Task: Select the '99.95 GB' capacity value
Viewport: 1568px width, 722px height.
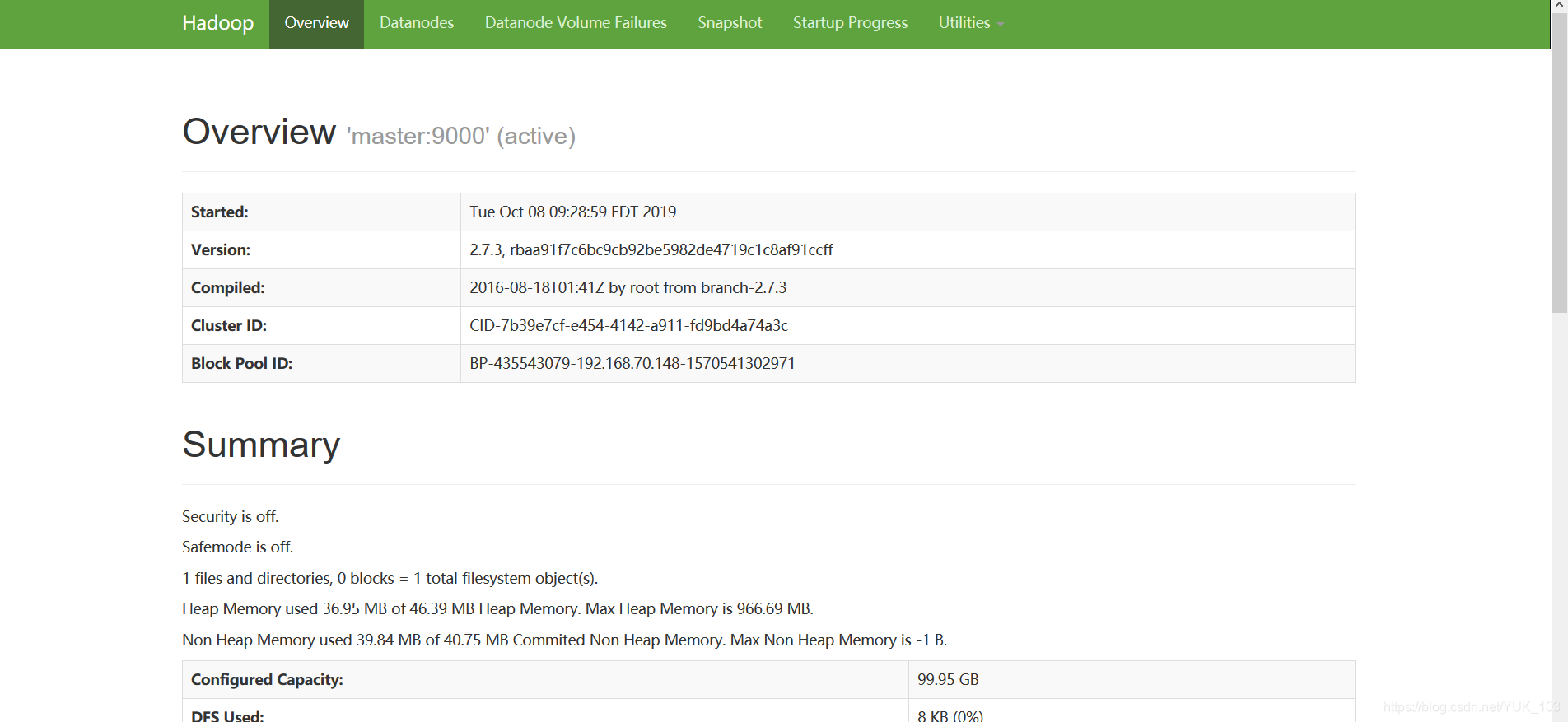Action: point(948,680)
